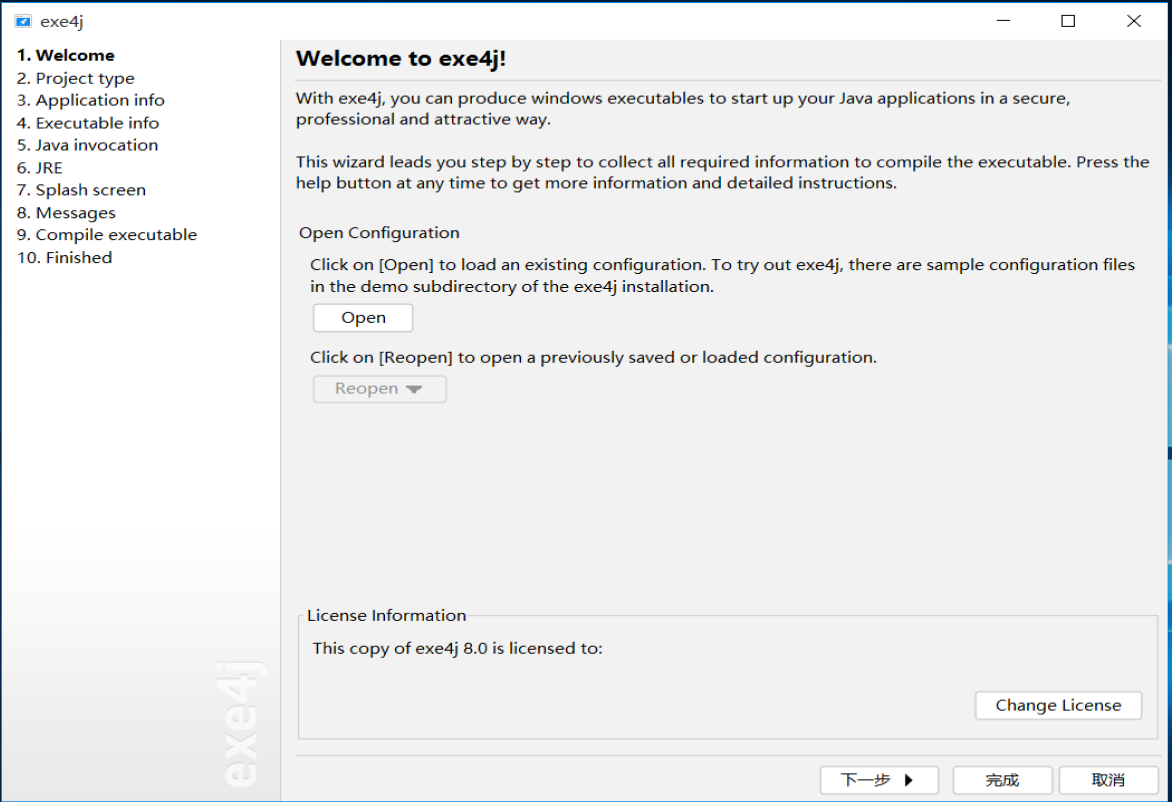Screen dimensions: 1172x802
Task: Click the Change License button
Action: (1058, 706)
